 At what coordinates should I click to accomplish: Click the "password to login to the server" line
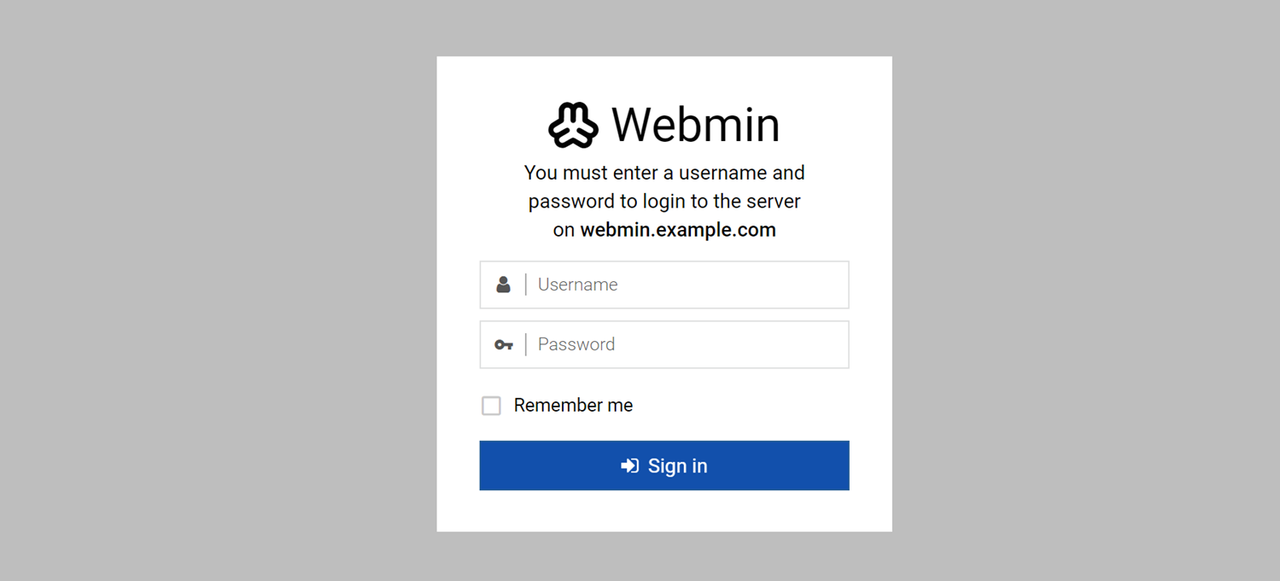click(664, 201)
